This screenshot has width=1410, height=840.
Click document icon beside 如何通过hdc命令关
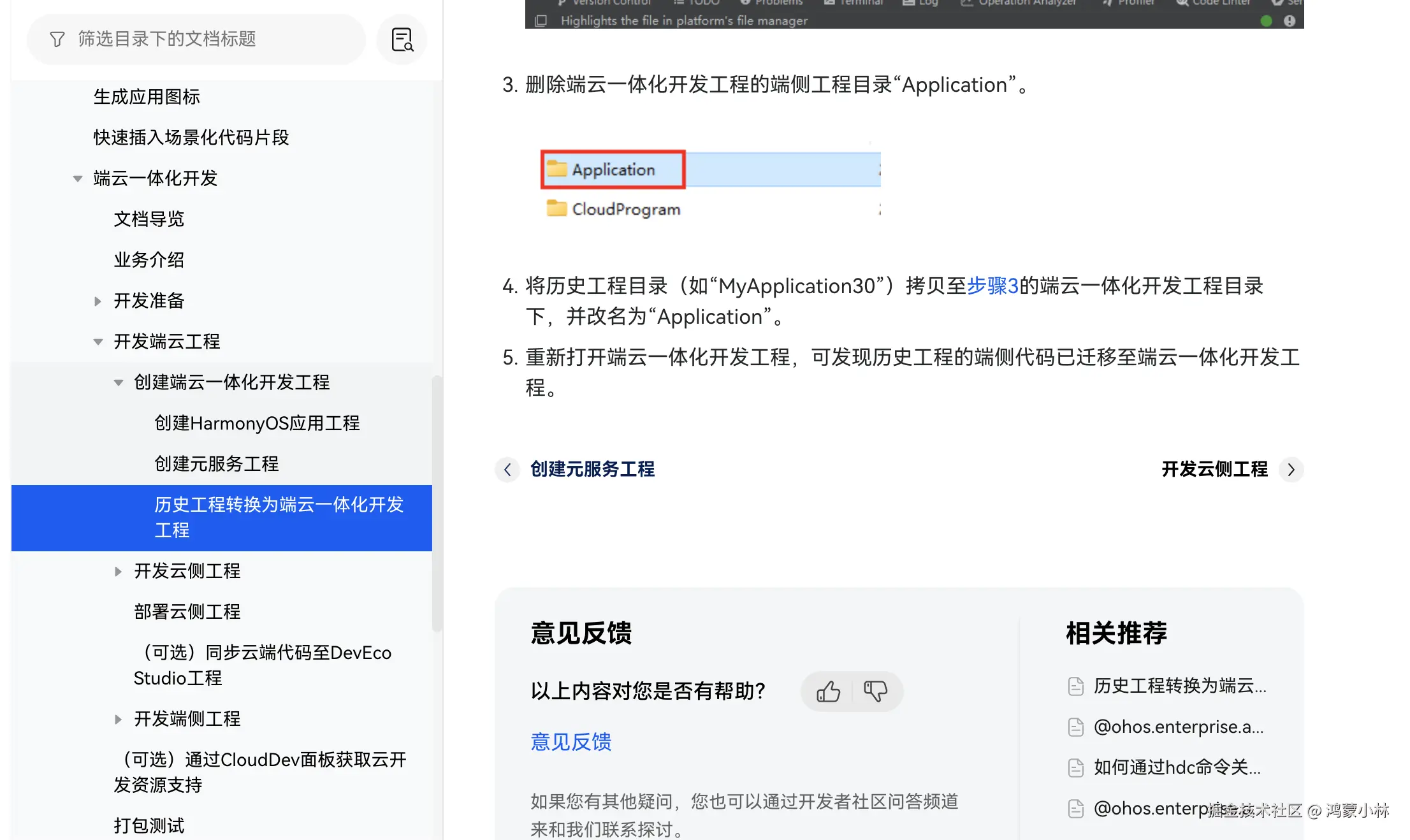pos(1075,767)
